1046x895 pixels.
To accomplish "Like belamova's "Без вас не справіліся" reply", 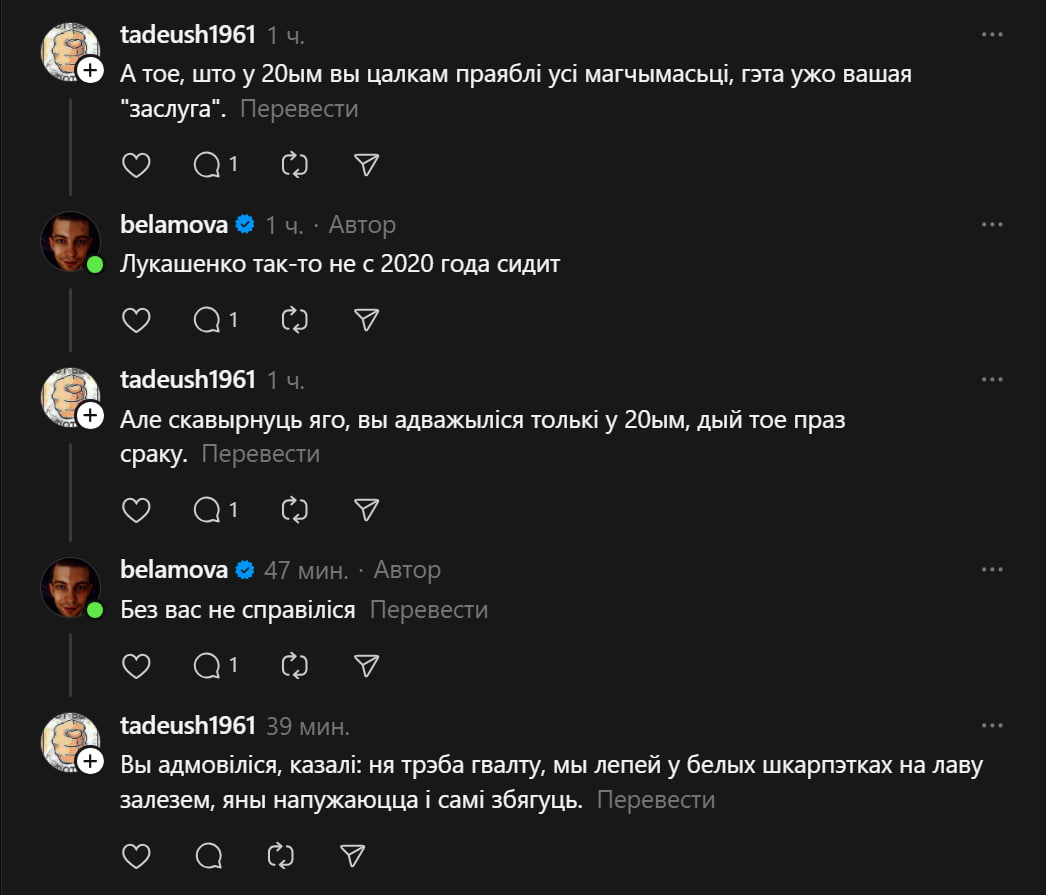I will click(x=136, y=665).
